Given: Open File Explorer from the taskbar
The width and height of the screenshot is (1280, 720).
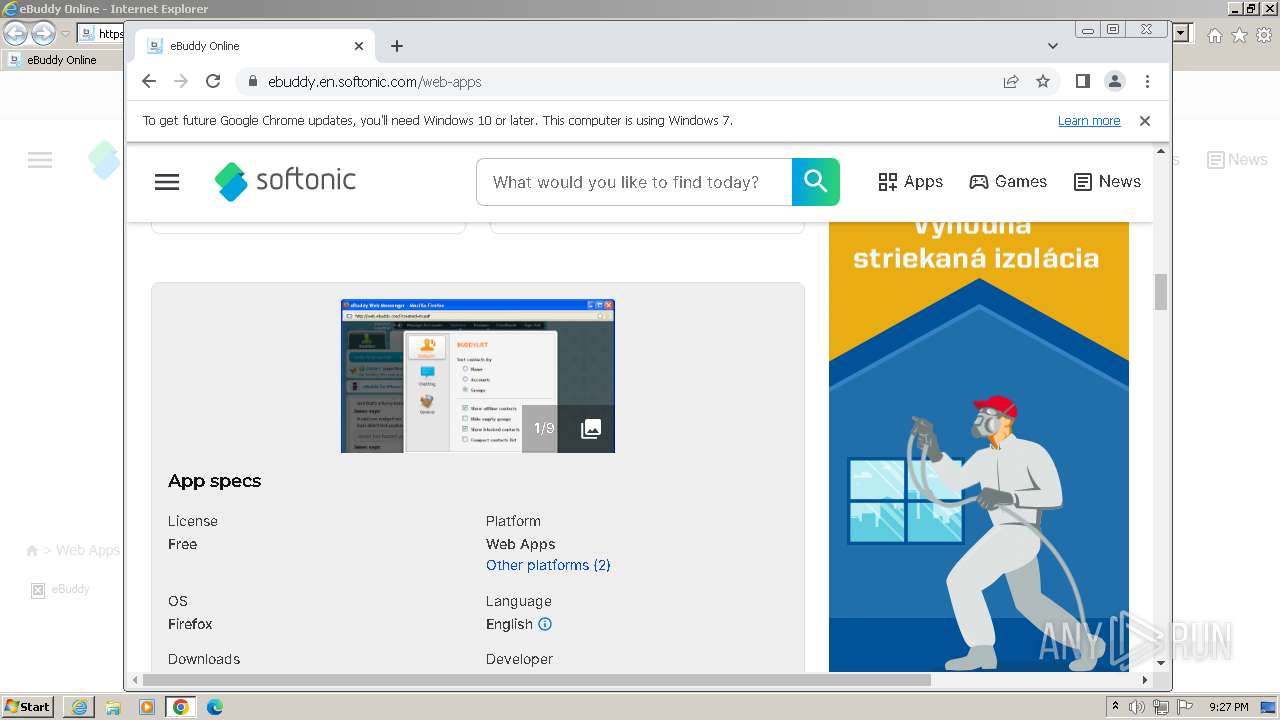Looking at the screenshot, I should coord(113,707).
